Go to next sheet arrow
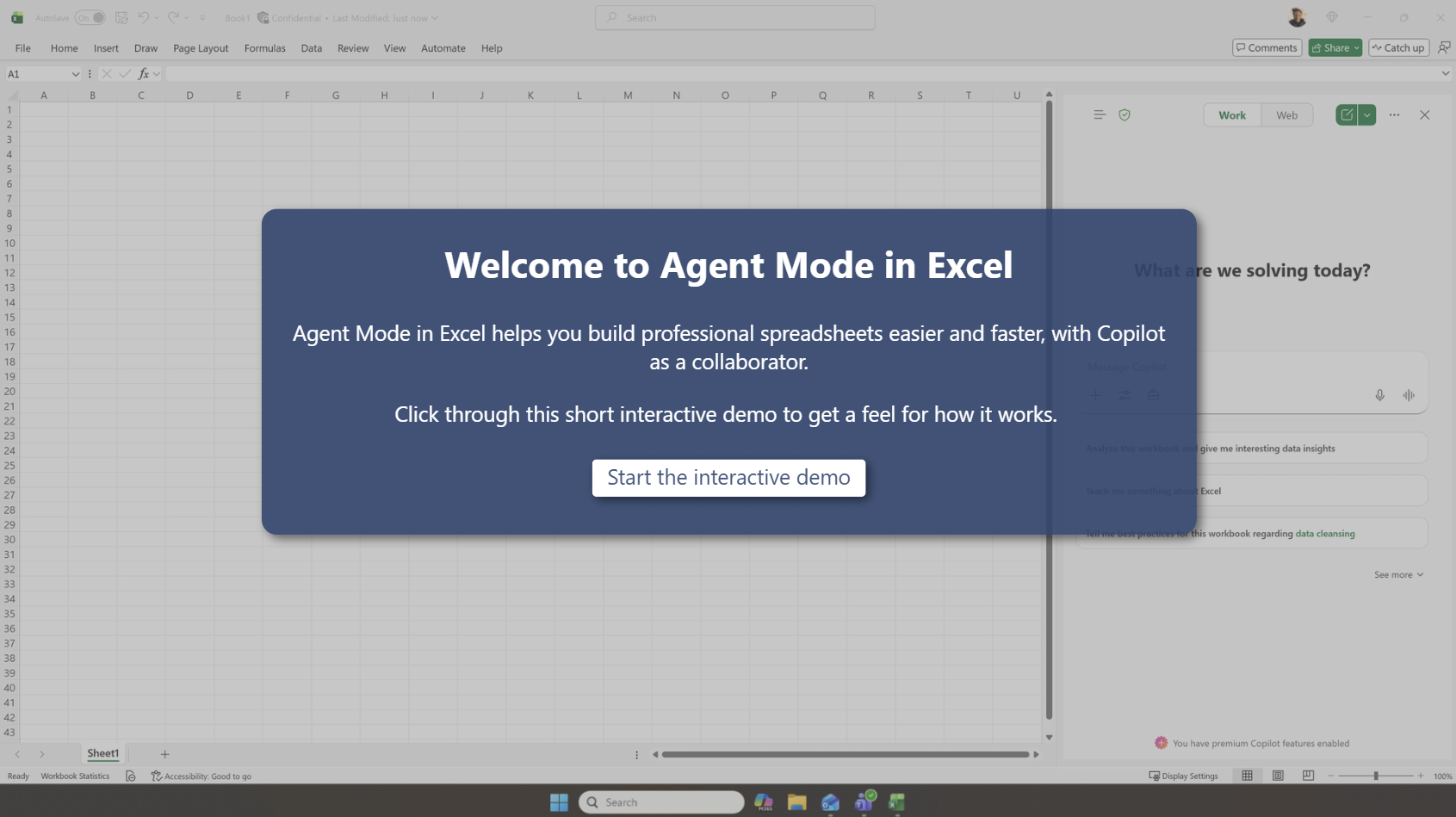The width and height of the screenshot is (1456, 817). point(41,754)
